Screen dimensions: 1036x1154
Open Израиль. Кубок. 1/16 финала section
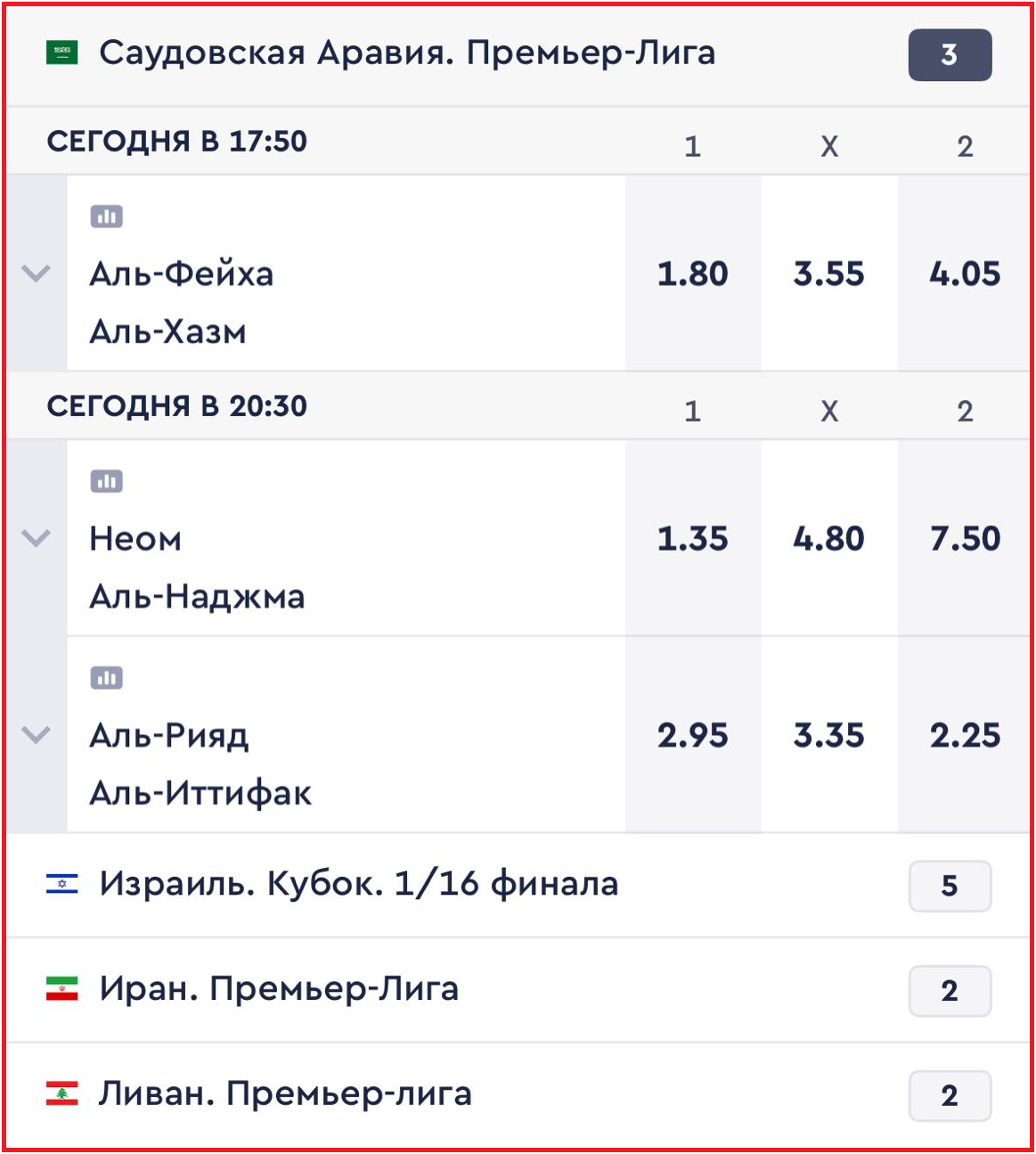(358, 884)
